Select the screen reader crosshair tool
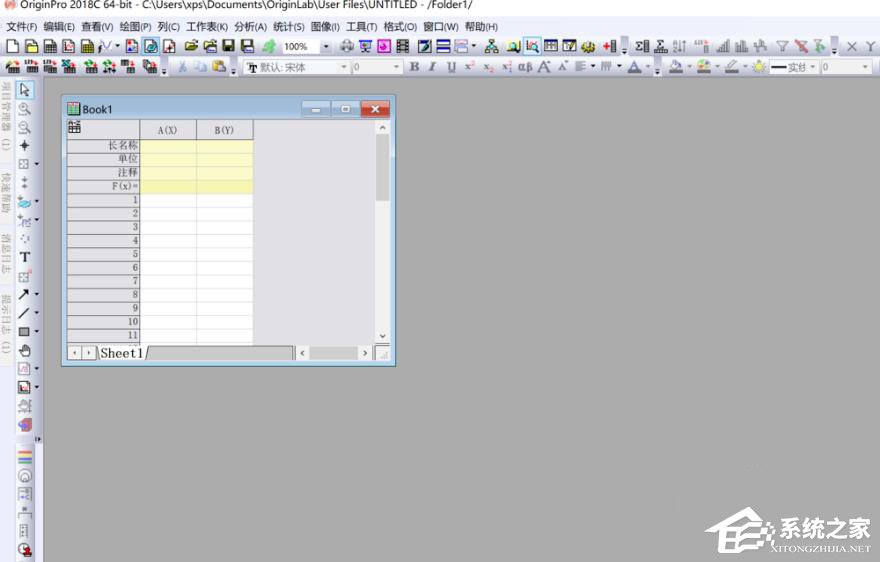 coord(24,145)
